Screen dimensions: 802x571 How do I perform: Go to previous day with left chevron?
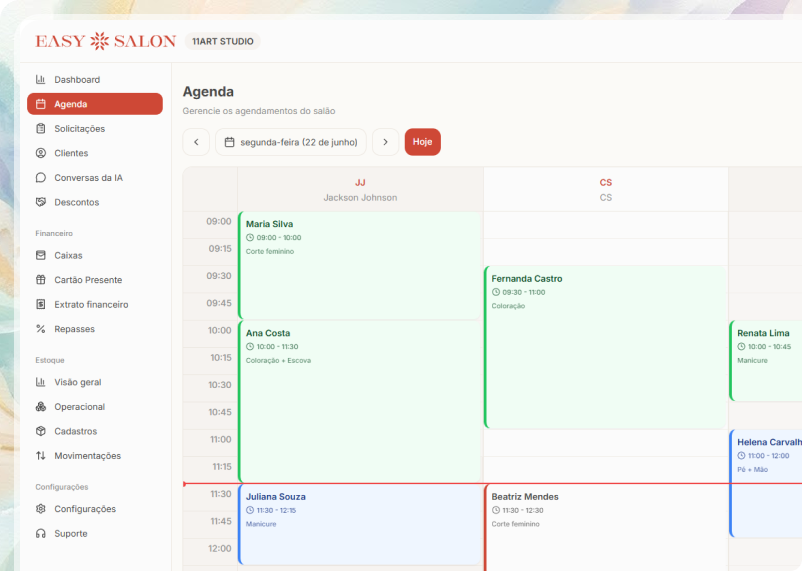pos(196,142)
